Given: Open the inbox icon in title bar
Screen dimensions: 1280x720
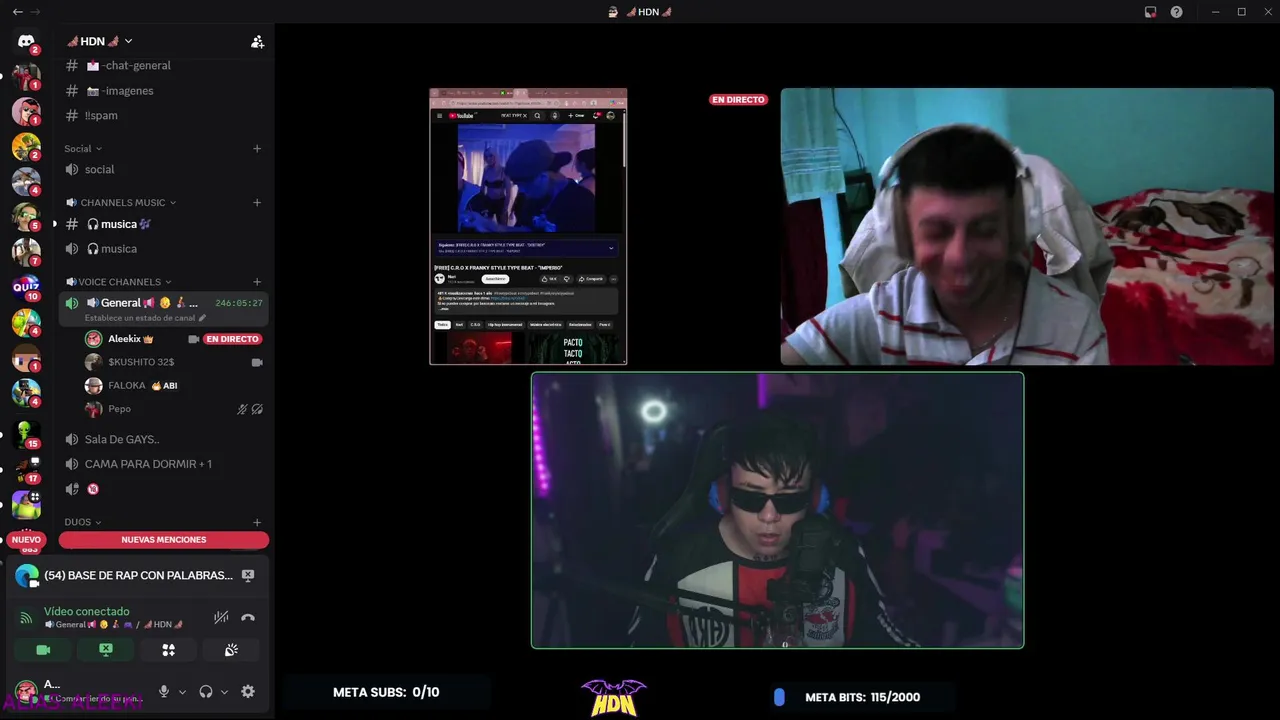Looking at the screenshot, I should [1150, 12].
